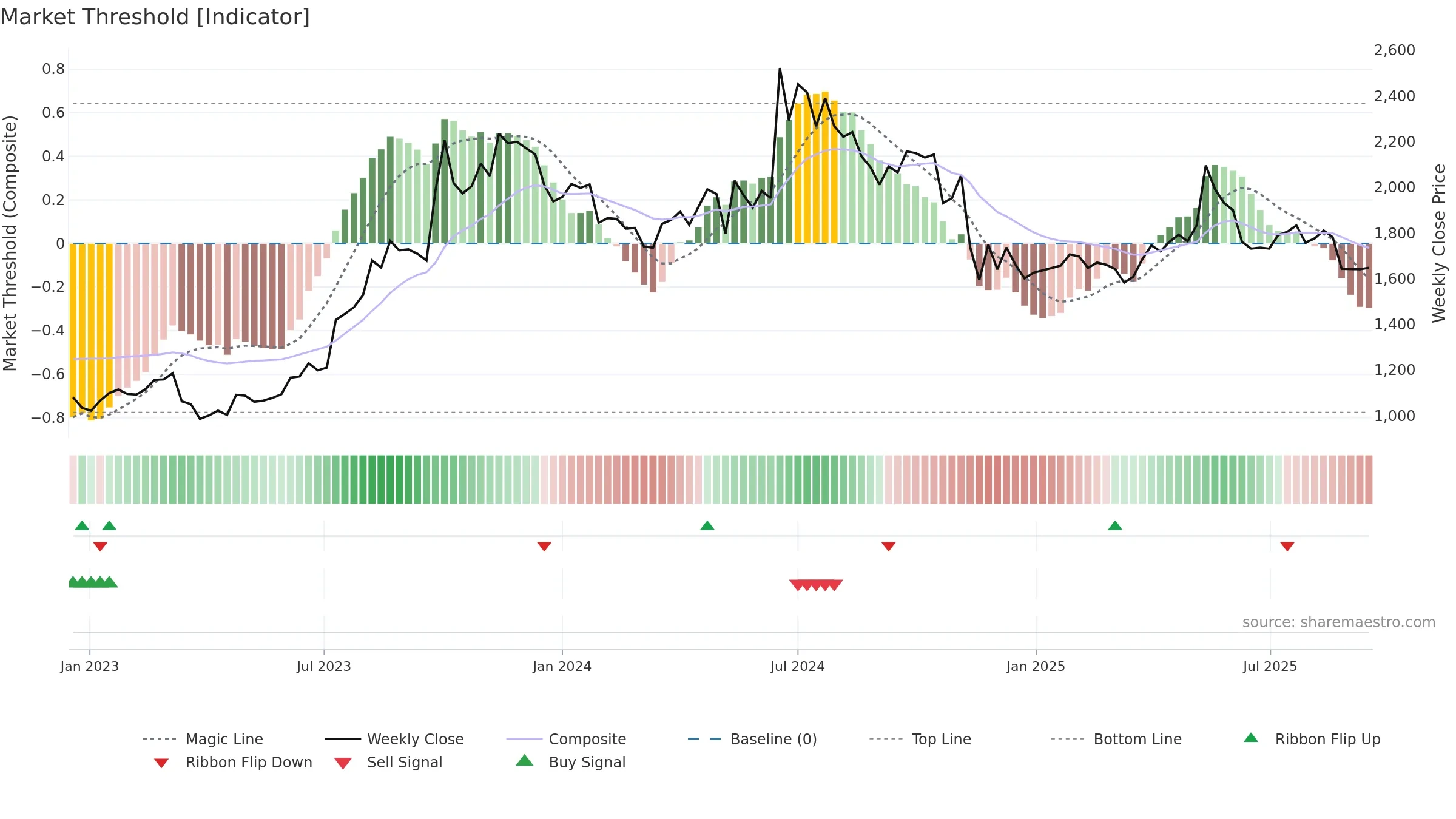Viewport: 1456px width, 819px height.
Task: Toggle the Sell Signal legend entry
Action: [x=388, y=762]
